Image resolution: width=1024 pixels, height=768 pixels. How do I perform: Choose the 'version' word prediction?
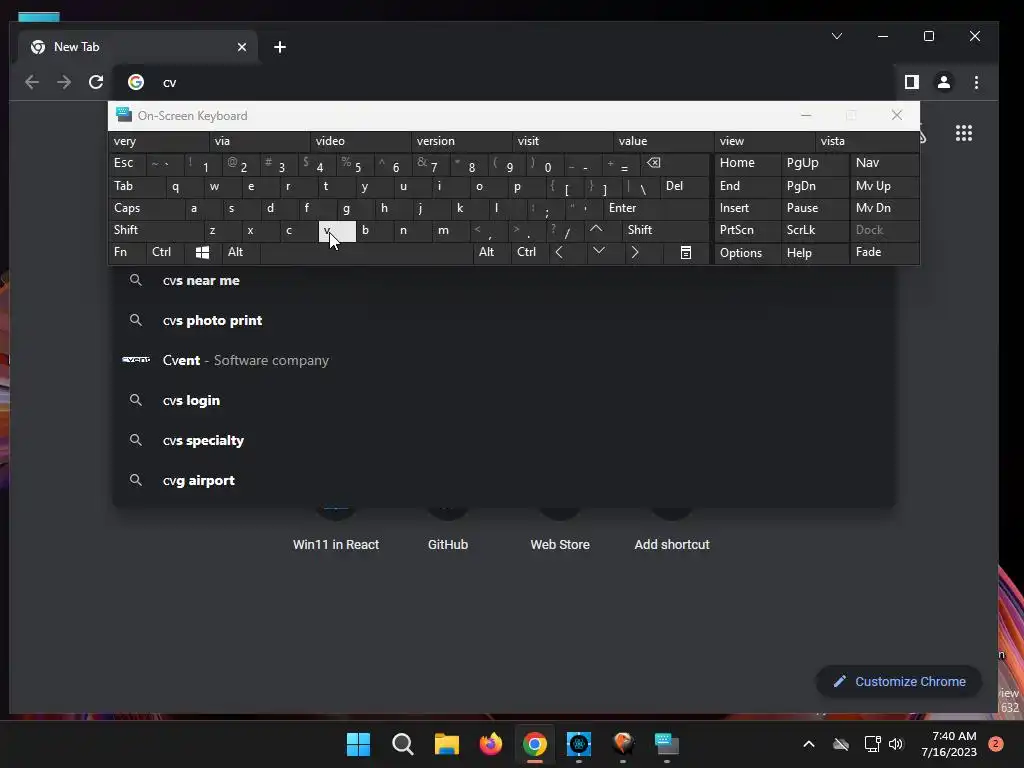pyautogui.click(x=462, y=141)
